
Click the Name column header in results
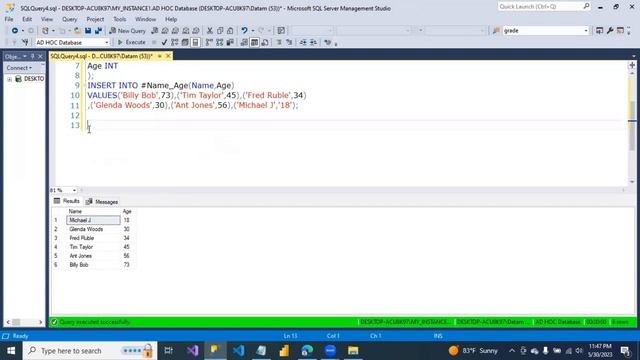(x=93, y=211)
